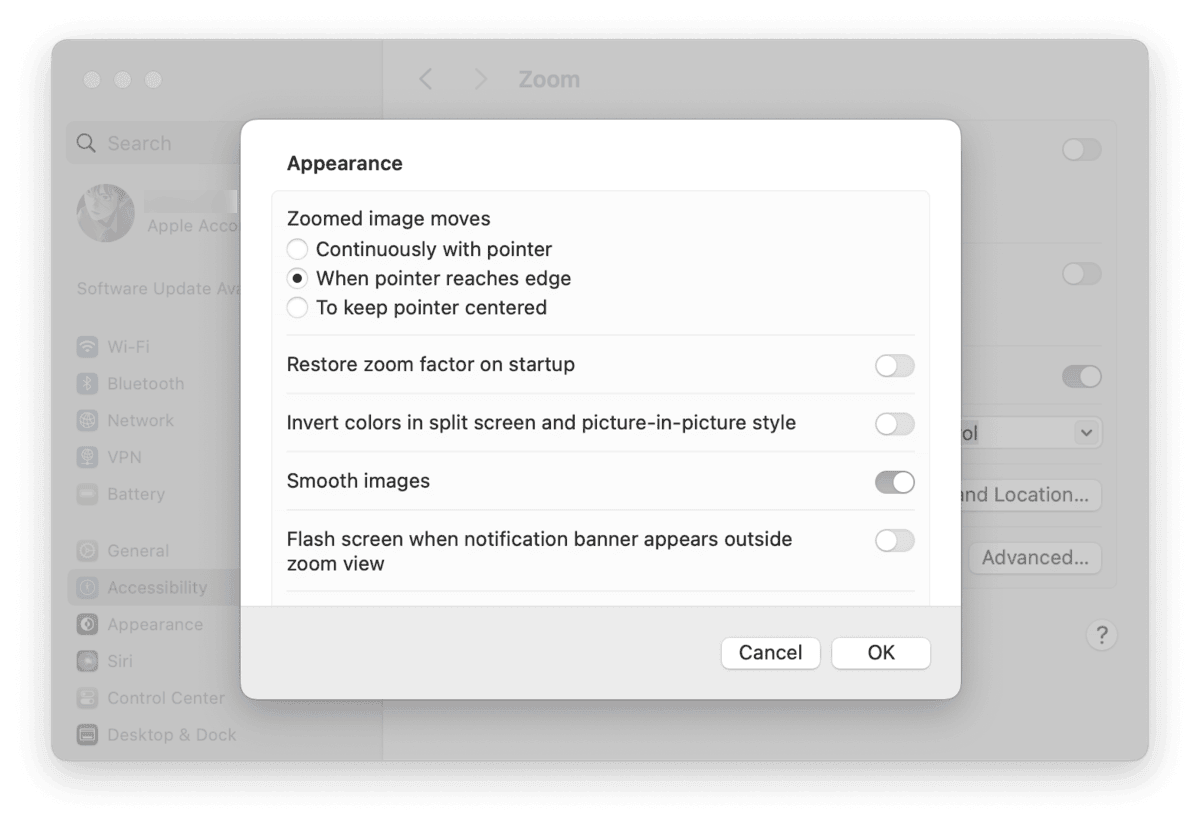Click the green window zoom button
This screenshot has width=1200, height=825.
coord(153,80)
